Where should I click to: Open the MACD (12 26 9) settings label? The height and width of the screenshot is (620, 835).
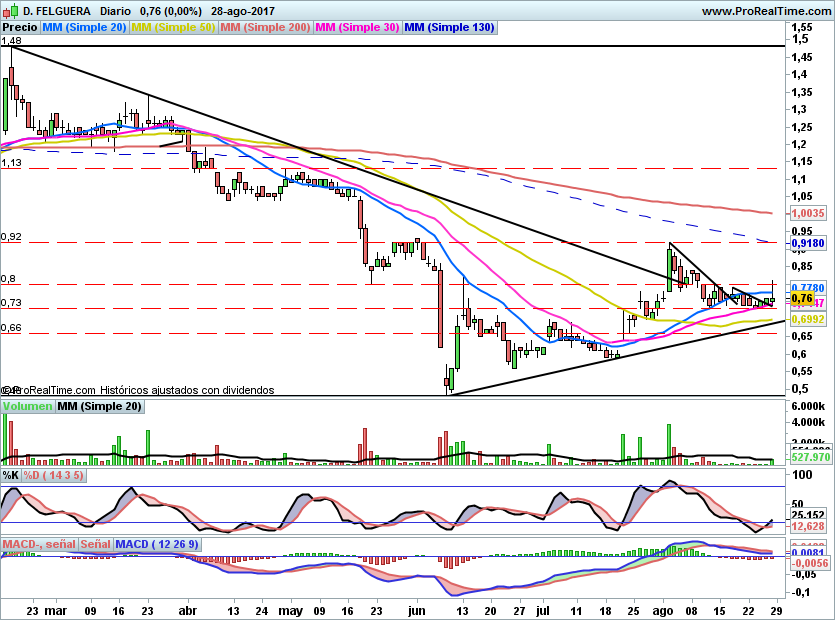click(x=158, y=544)
